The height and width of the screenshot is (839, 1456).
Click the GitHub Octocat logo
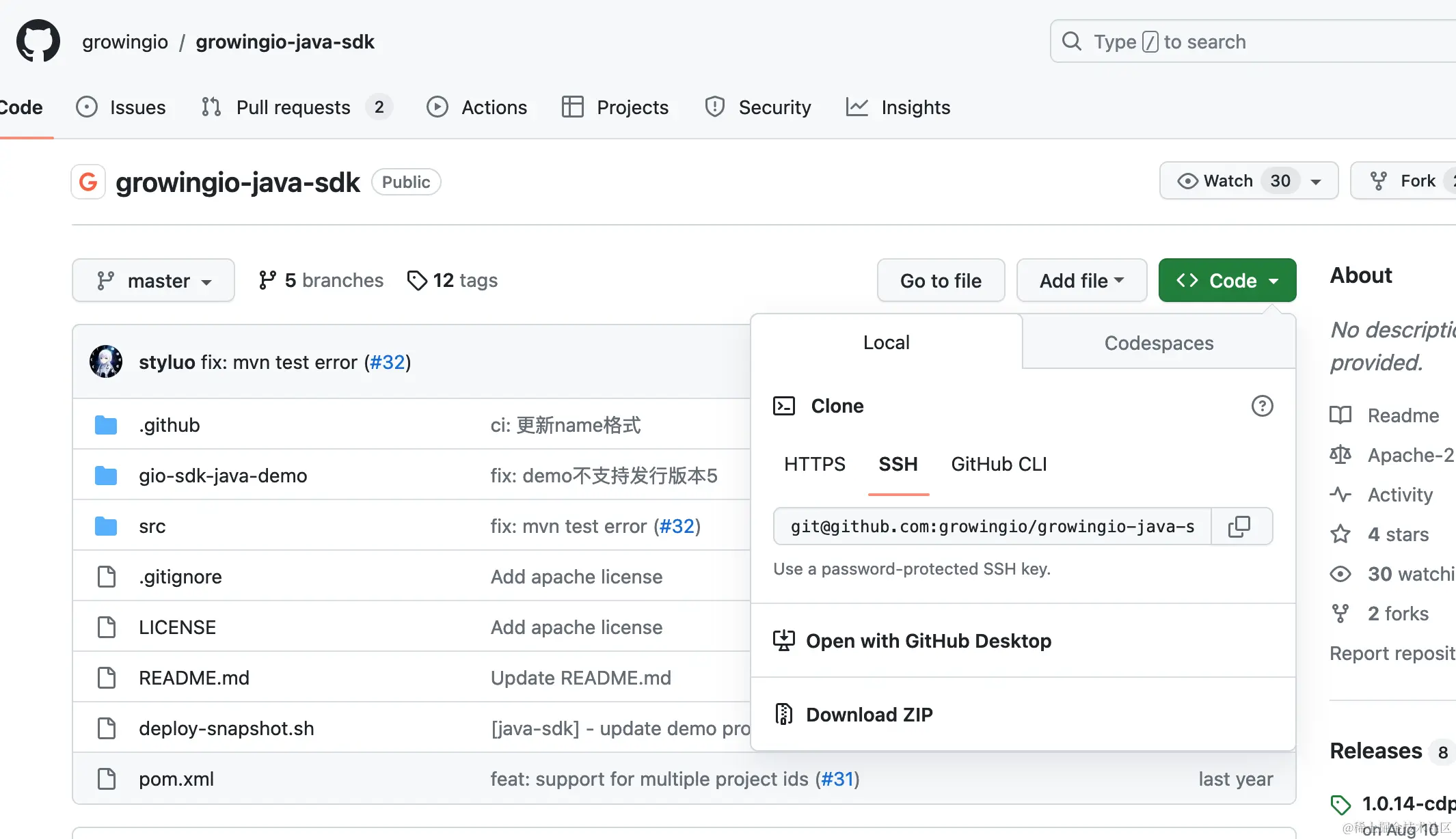coord(38,41)
